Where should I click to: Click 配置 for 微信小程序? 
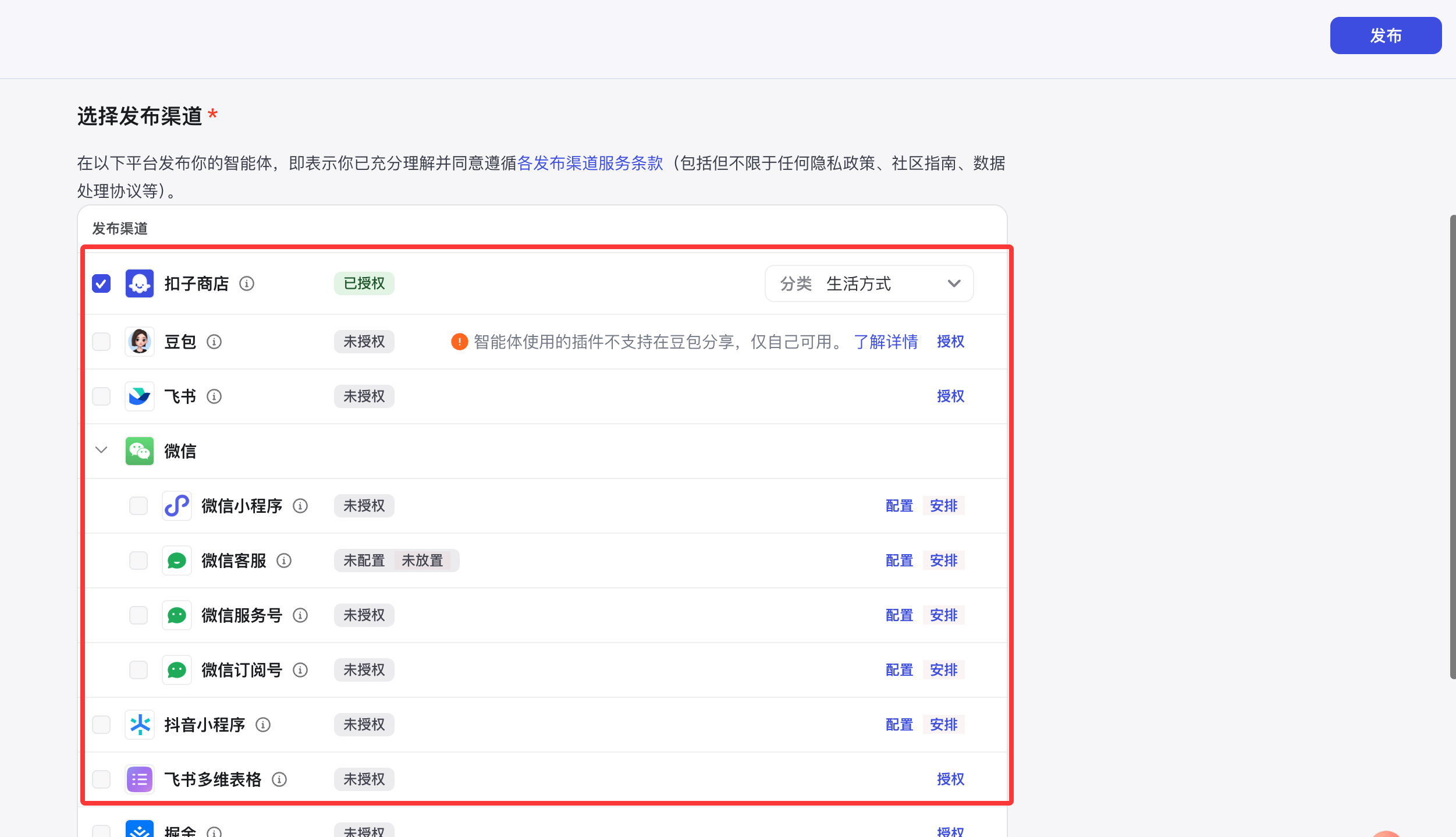899,506
